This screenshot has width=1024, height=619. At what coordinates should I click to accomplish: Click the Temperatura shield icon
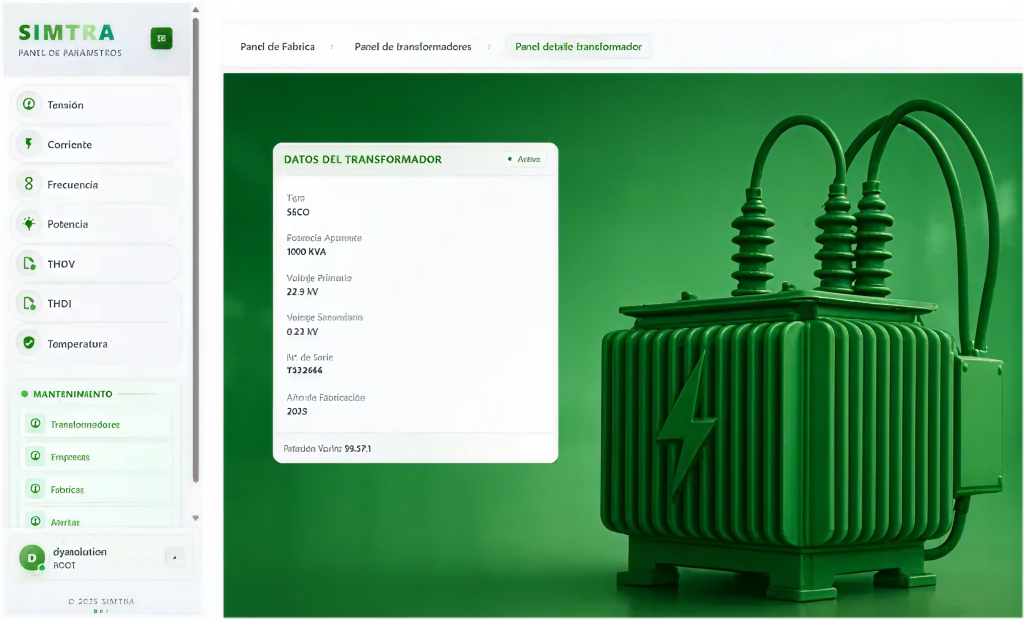pos(29,343)
